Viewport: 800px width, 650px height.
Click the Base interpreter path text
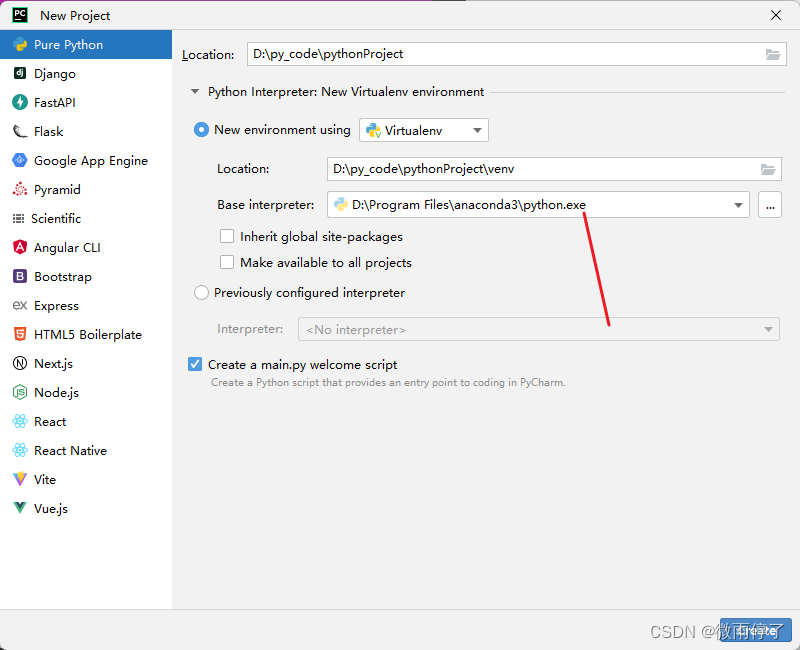[469, 205]
